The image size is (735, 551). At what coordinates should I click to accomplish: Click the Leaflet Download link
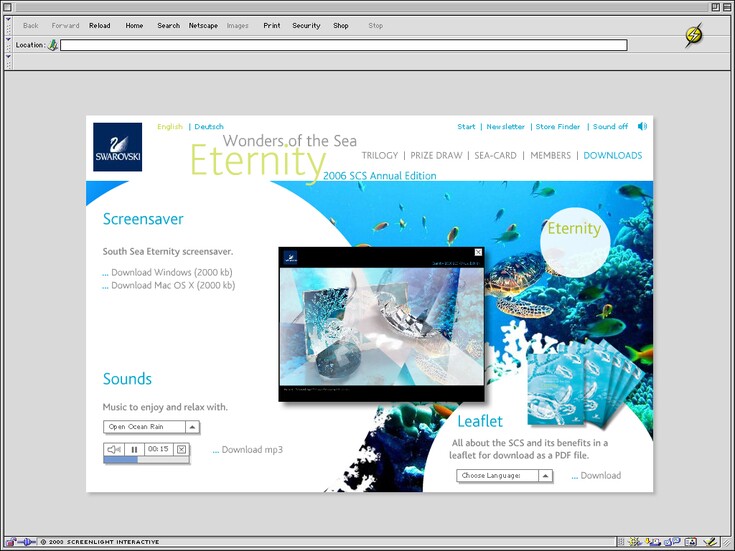coord(600,476)
